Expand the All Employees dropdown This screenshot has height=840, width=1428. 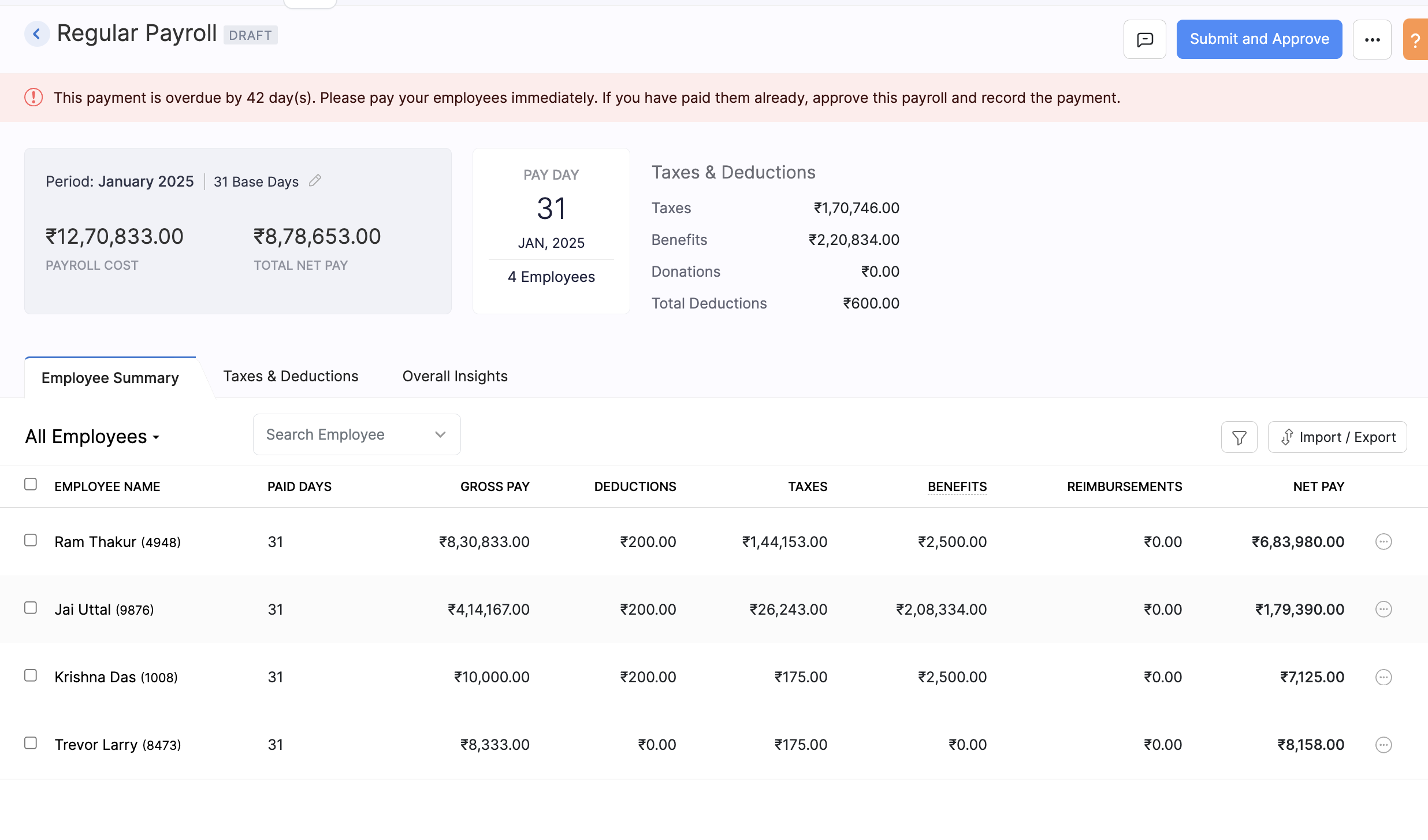92,437
